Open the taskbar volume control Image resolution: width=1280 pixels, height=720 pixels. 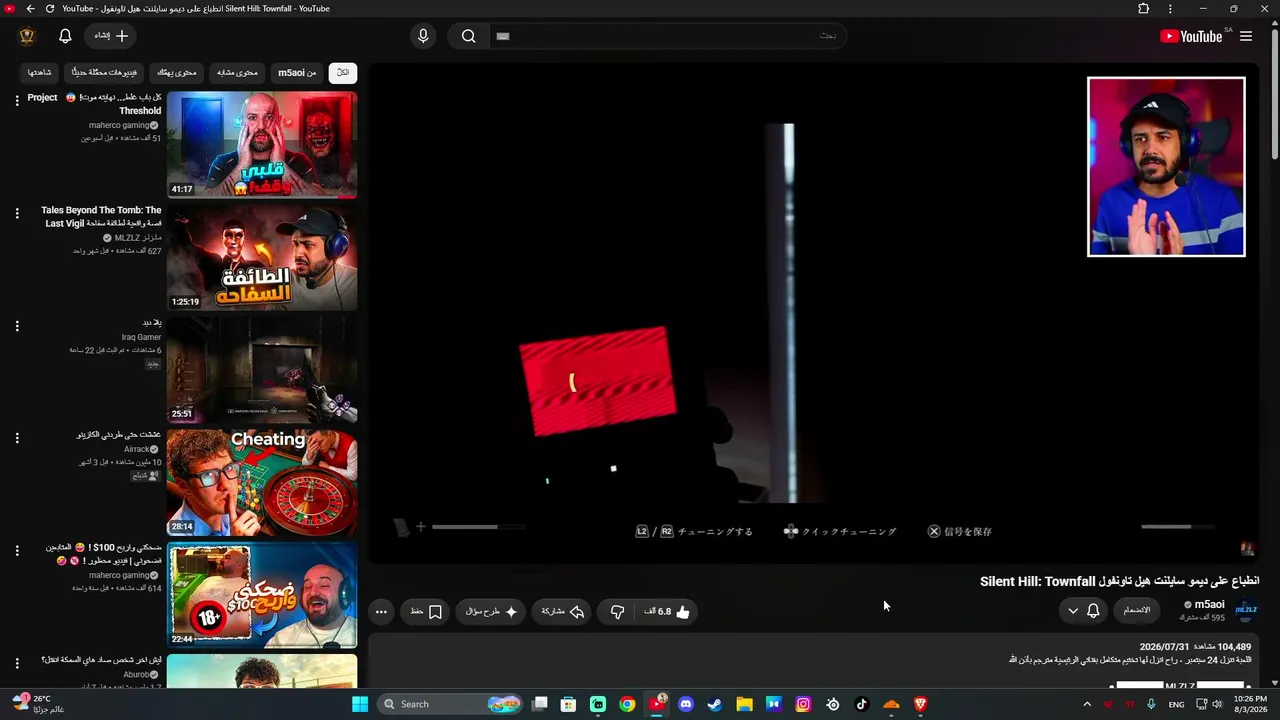[1217, 704]
